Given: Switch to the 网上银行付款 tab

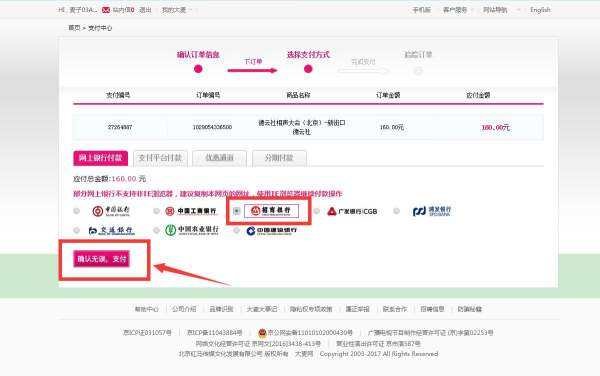Looking at the screenshot, I should pos(101,158).
